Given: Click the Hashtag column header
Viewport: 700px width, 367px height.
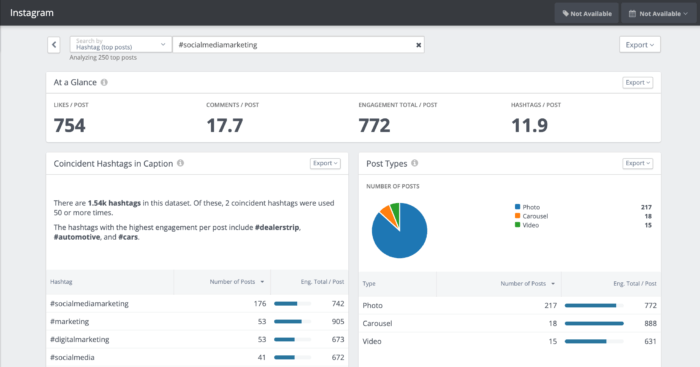Looking at the screenshot, I should [61, 282].
